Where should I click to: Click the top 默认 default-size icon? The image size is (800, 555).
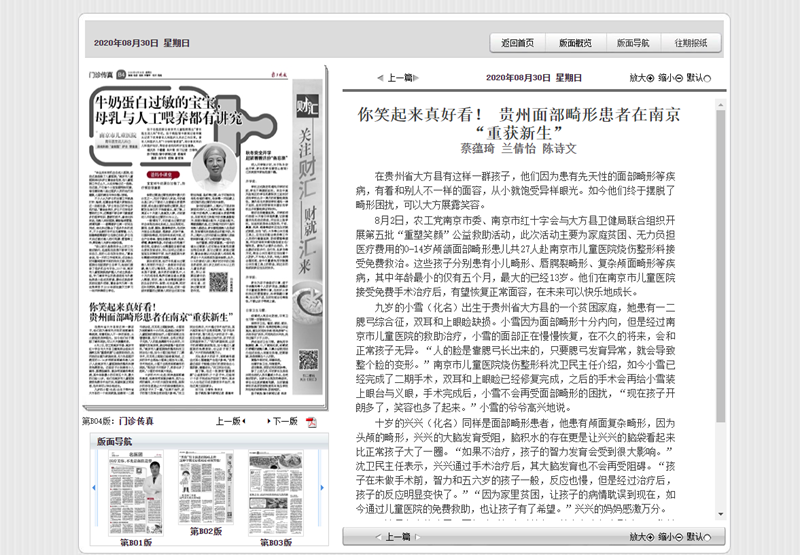tap(707, 78)
